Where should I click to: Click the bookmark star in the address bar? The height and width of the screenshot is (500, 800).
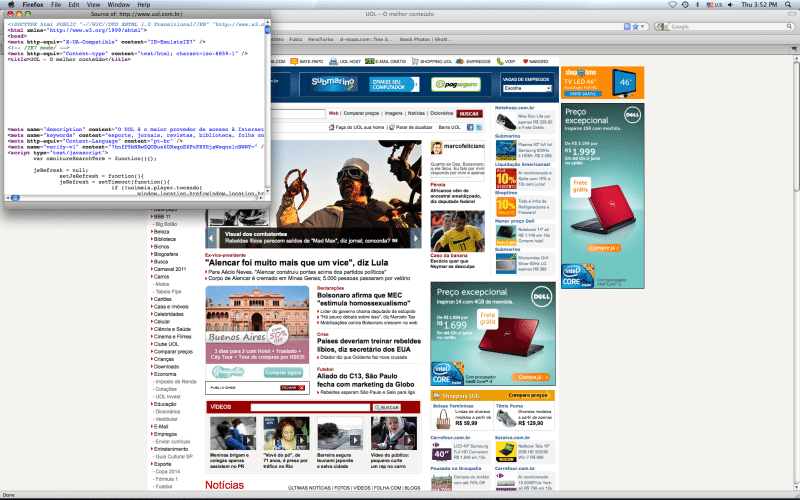click(x=635, y=27)
